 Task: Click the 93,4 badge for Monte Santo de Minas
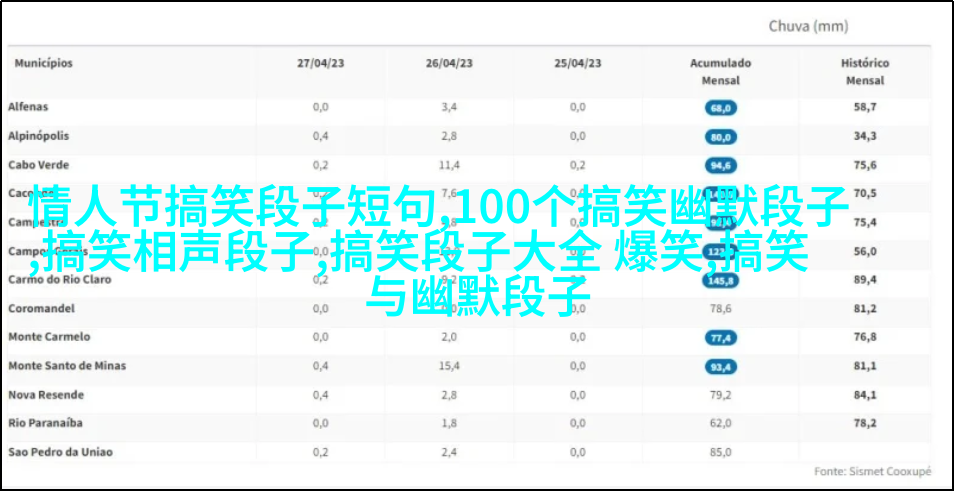[720, 367]
